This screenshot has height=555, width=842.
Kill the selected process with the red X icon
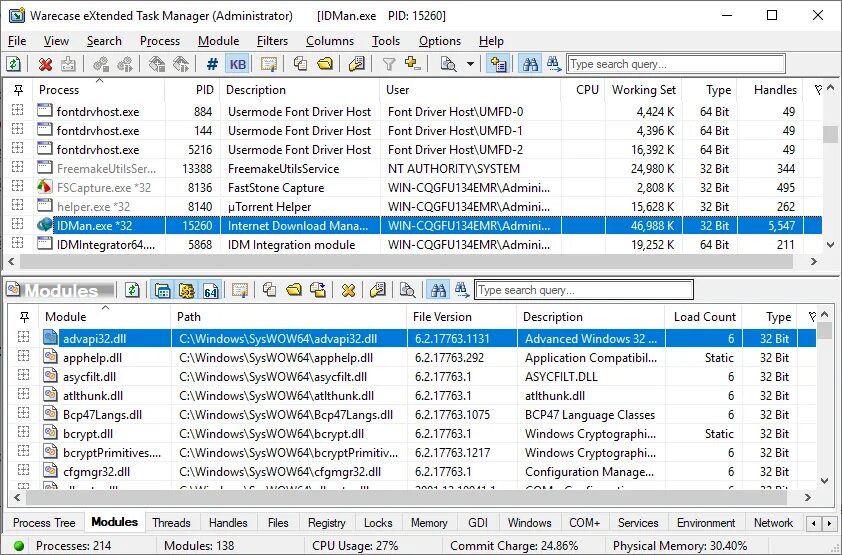point(46,64)
